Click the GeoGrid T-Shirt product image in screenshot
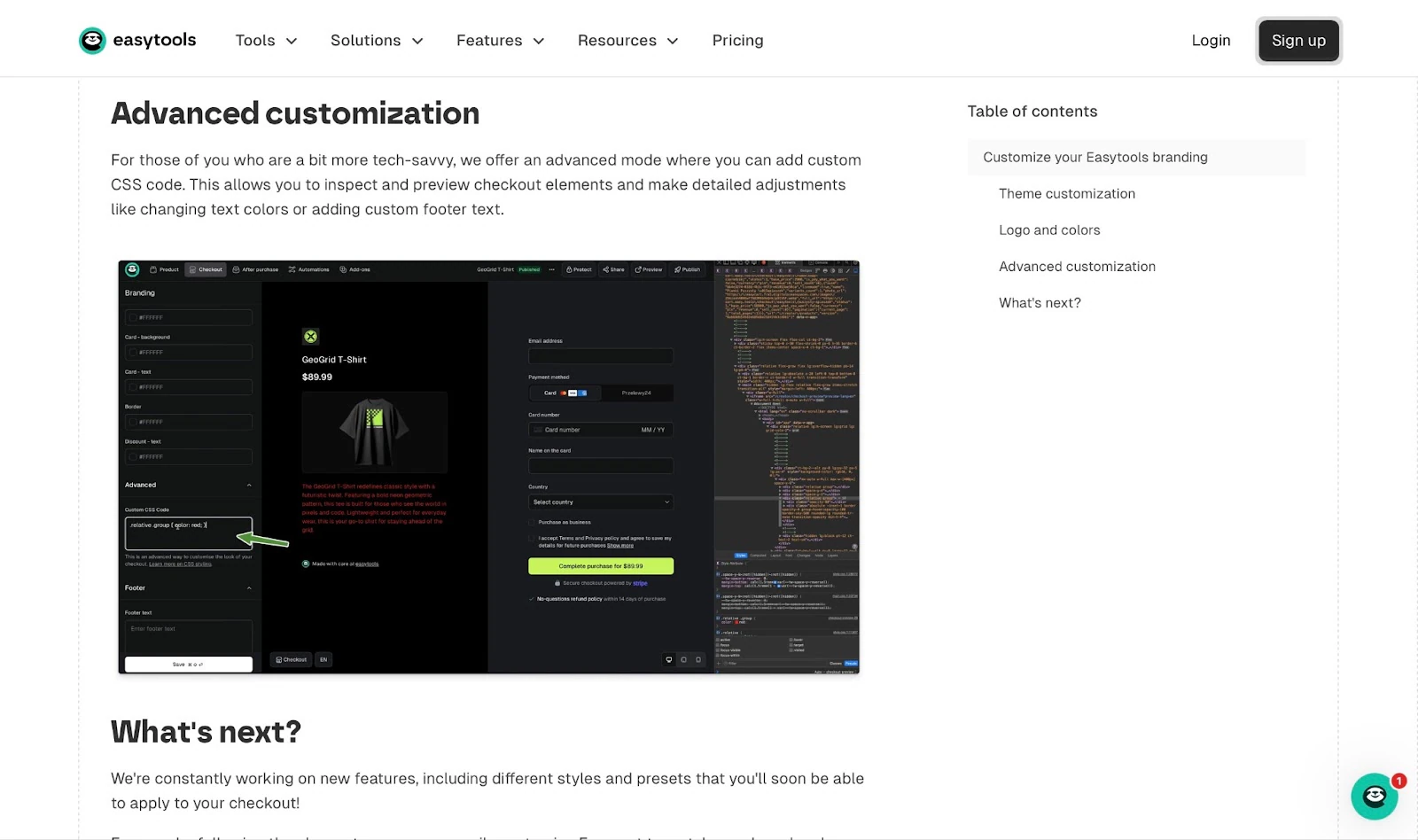 click(x=374, y=432)
